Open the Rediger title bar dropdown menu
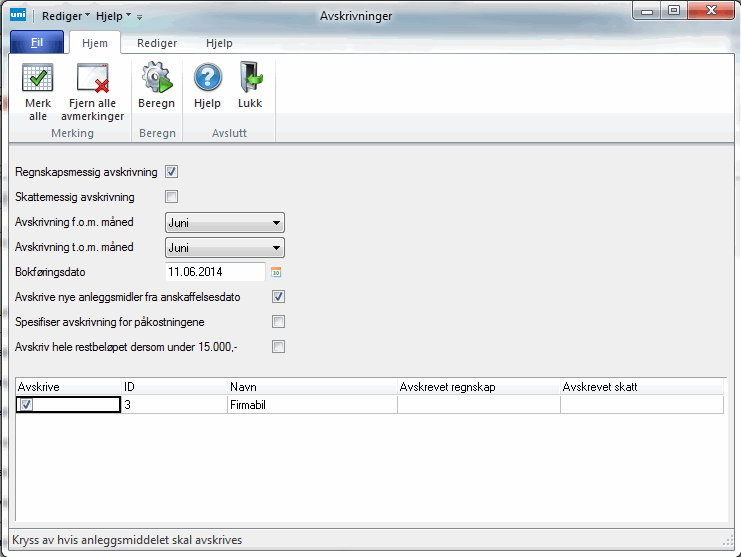741x557 pixels. tap(66, 16)
